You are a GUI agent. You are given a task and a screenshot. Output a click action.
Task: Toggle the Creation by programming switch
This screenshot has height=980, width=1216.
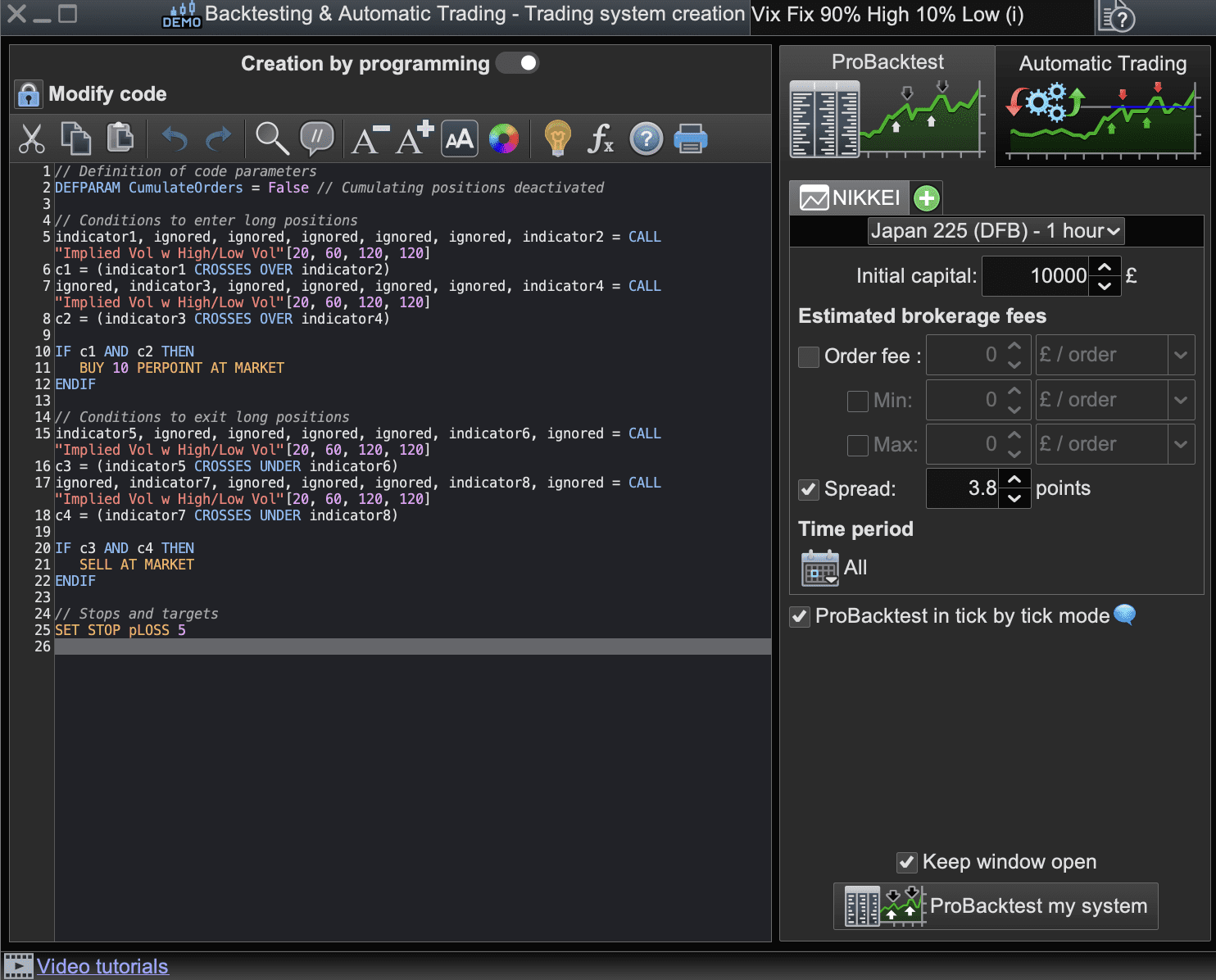[x=518, y=63]
